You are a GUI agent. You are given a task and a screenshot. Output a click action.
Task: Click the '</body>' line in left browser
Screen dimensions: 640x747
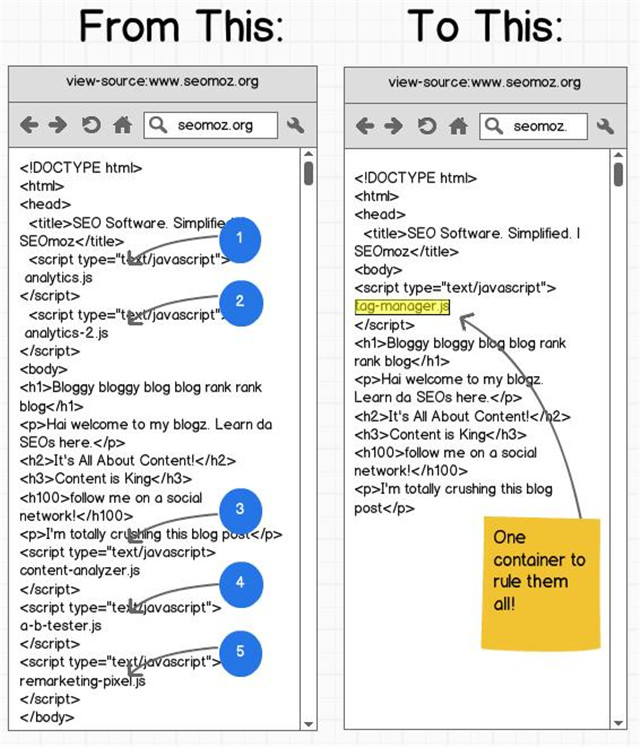(x=47, y=717)
